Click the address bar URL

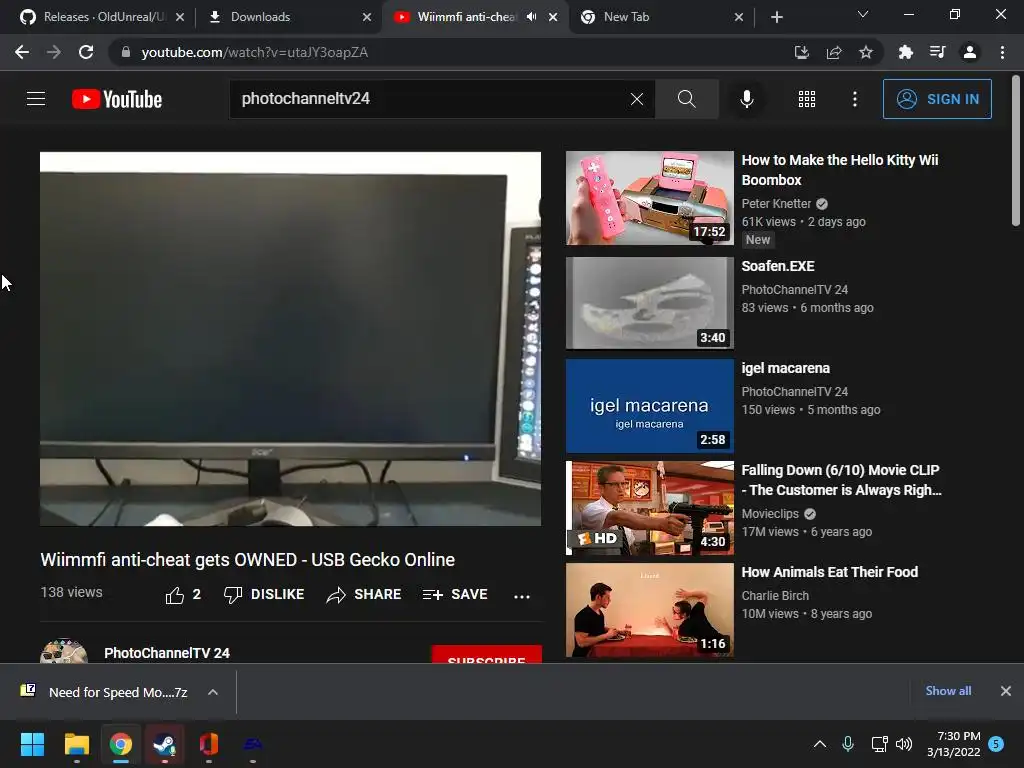tap(255, 52)
